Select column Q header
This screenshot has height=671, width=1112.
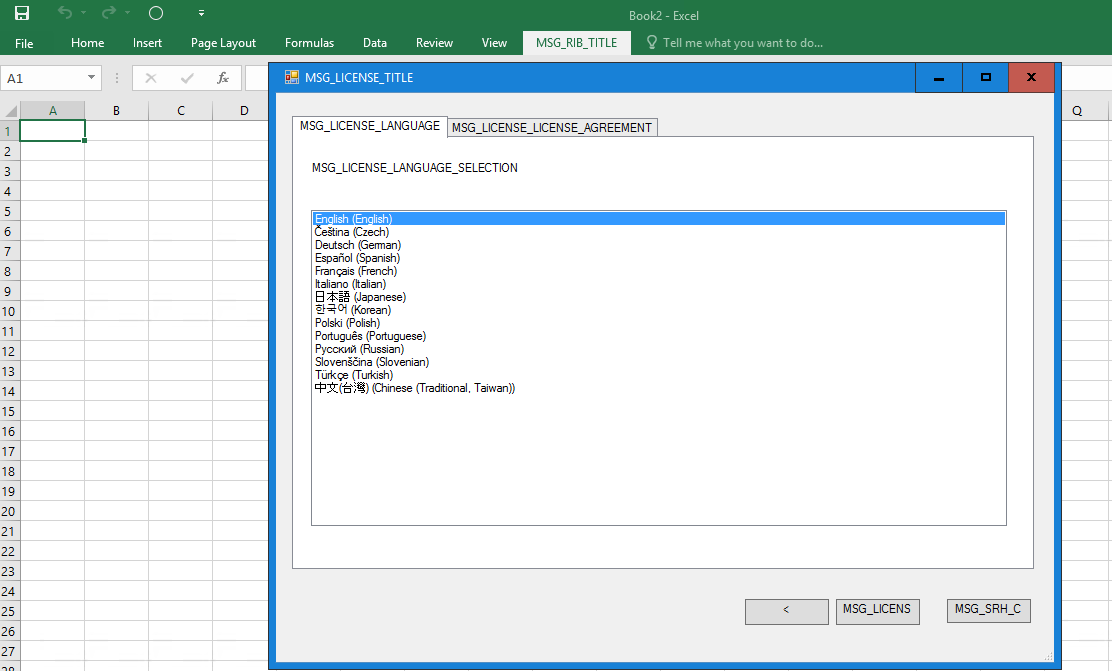[1077, 111]
